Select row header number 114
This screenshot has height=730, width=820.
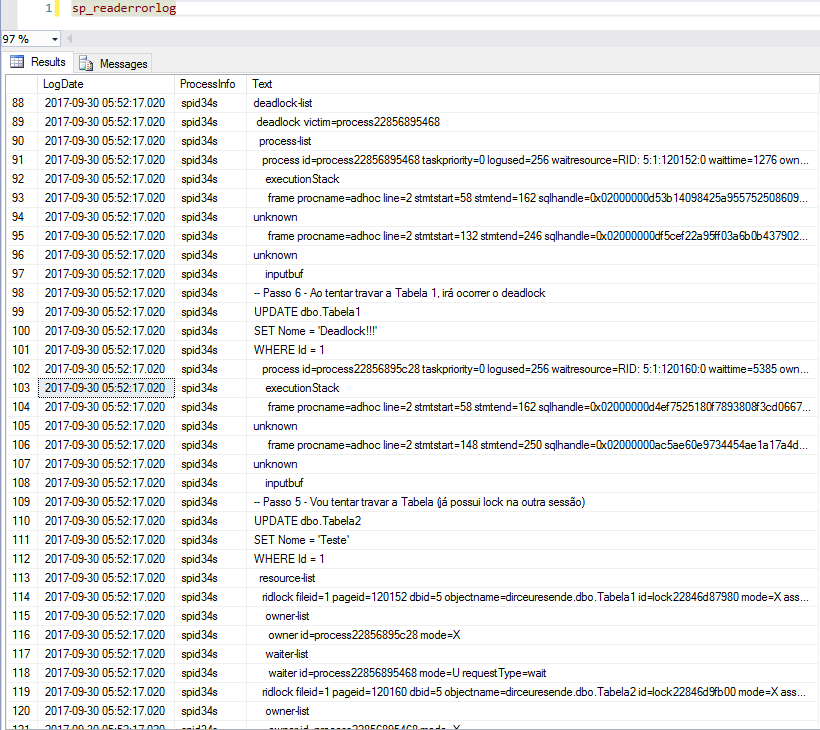pyautogui.click(x=21, y=597)
